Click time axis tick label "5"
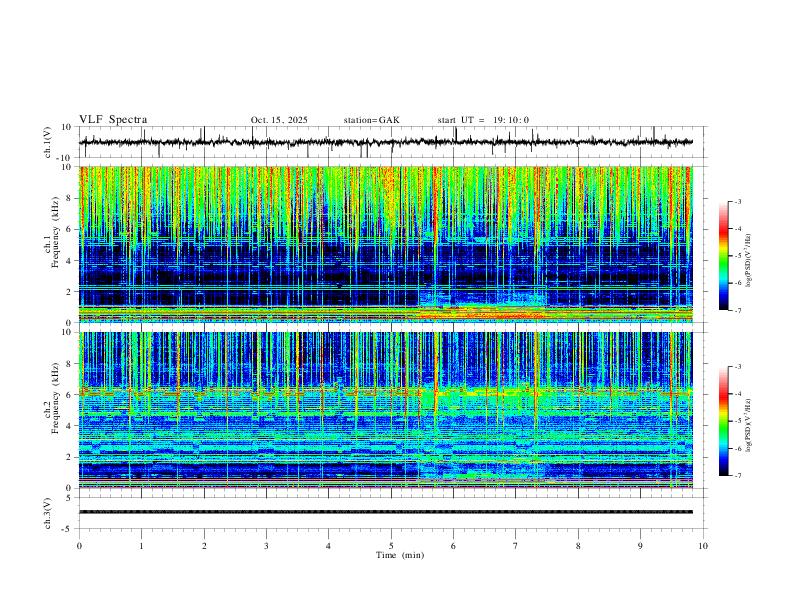This screenshot has width=792, height=612. pyautogui.click(x=391, y=546)
